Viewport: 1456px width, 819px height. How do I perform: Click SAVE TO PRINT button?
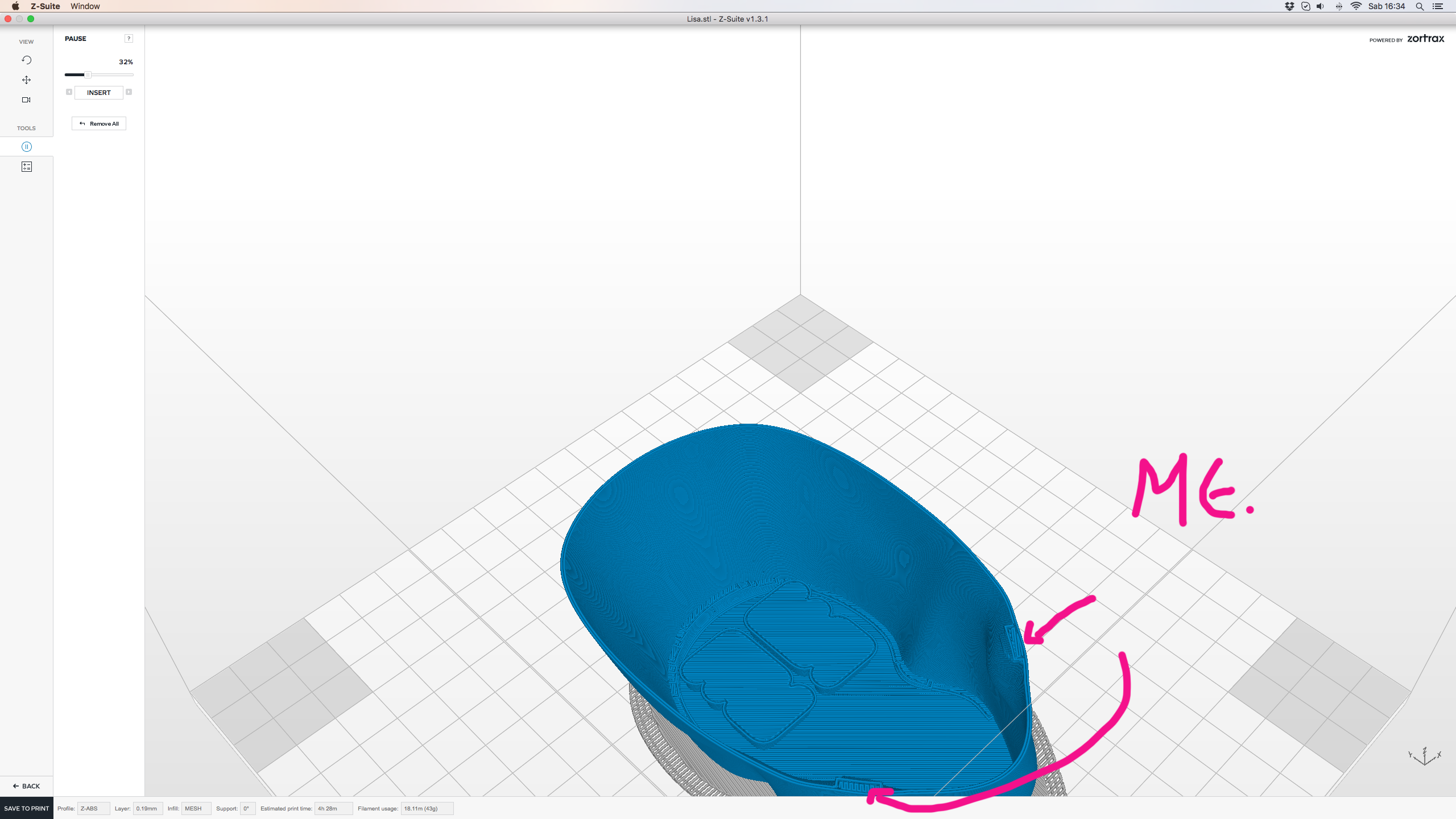point(26,808)
